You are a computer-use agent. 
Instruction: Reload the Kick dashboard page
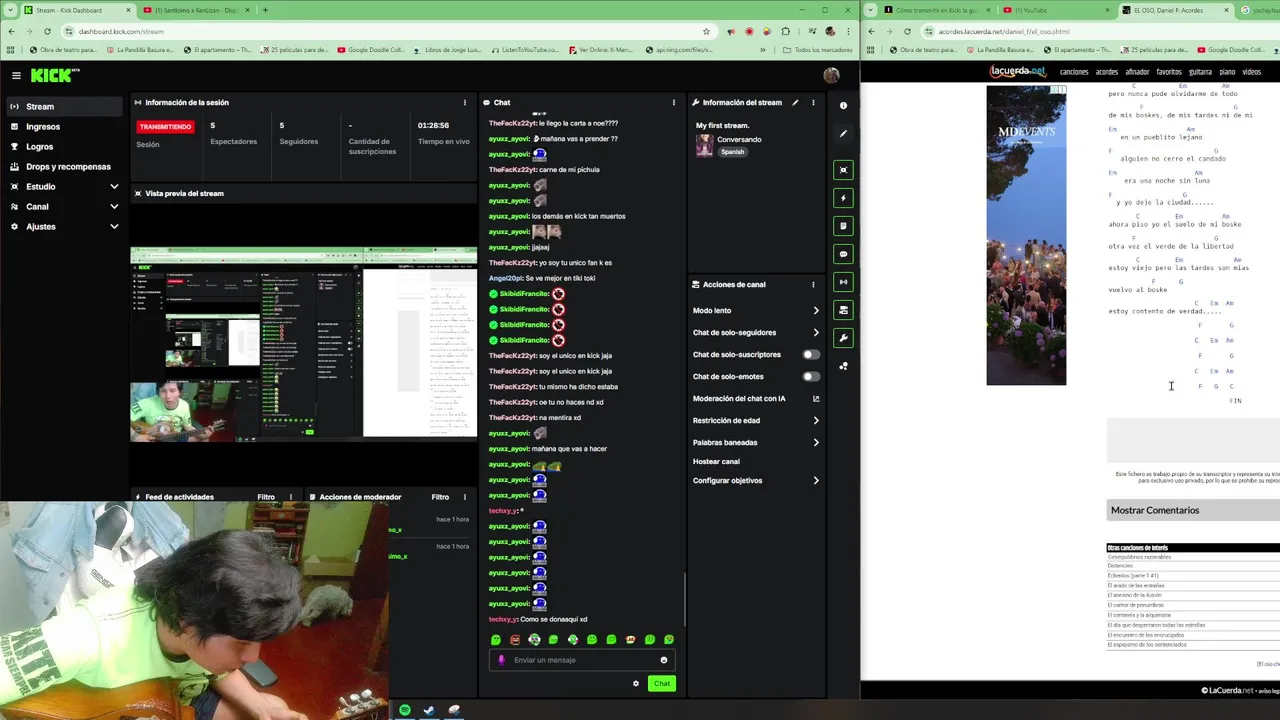47,31
